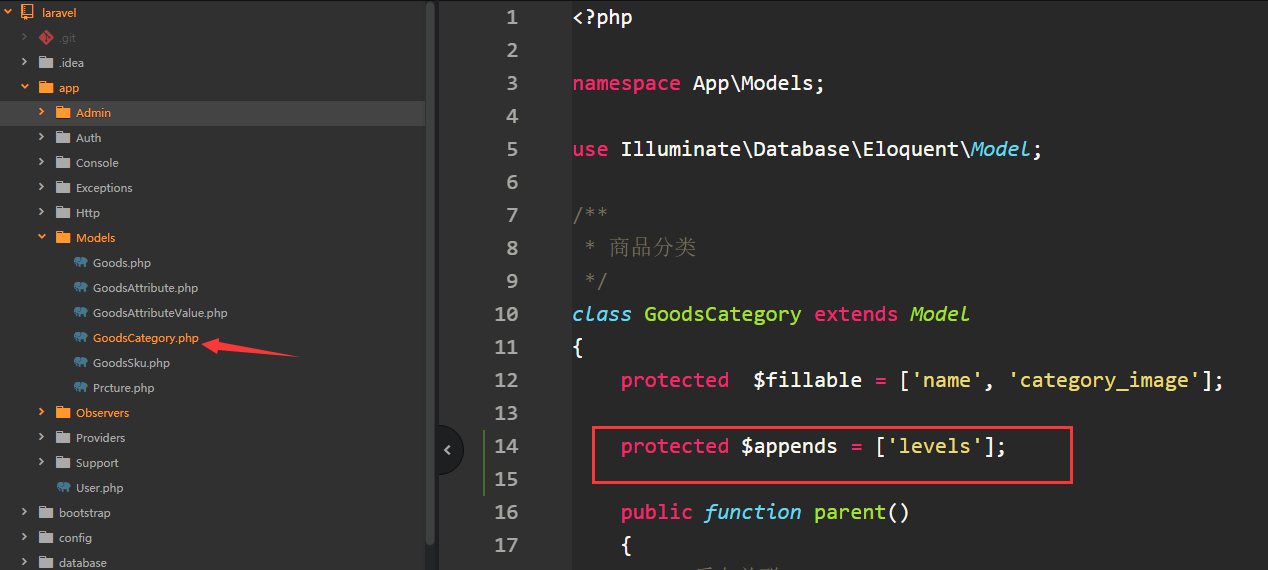The image size is (1268, 570).
Task: Click the Support folder icon
Action: [63, 463]
